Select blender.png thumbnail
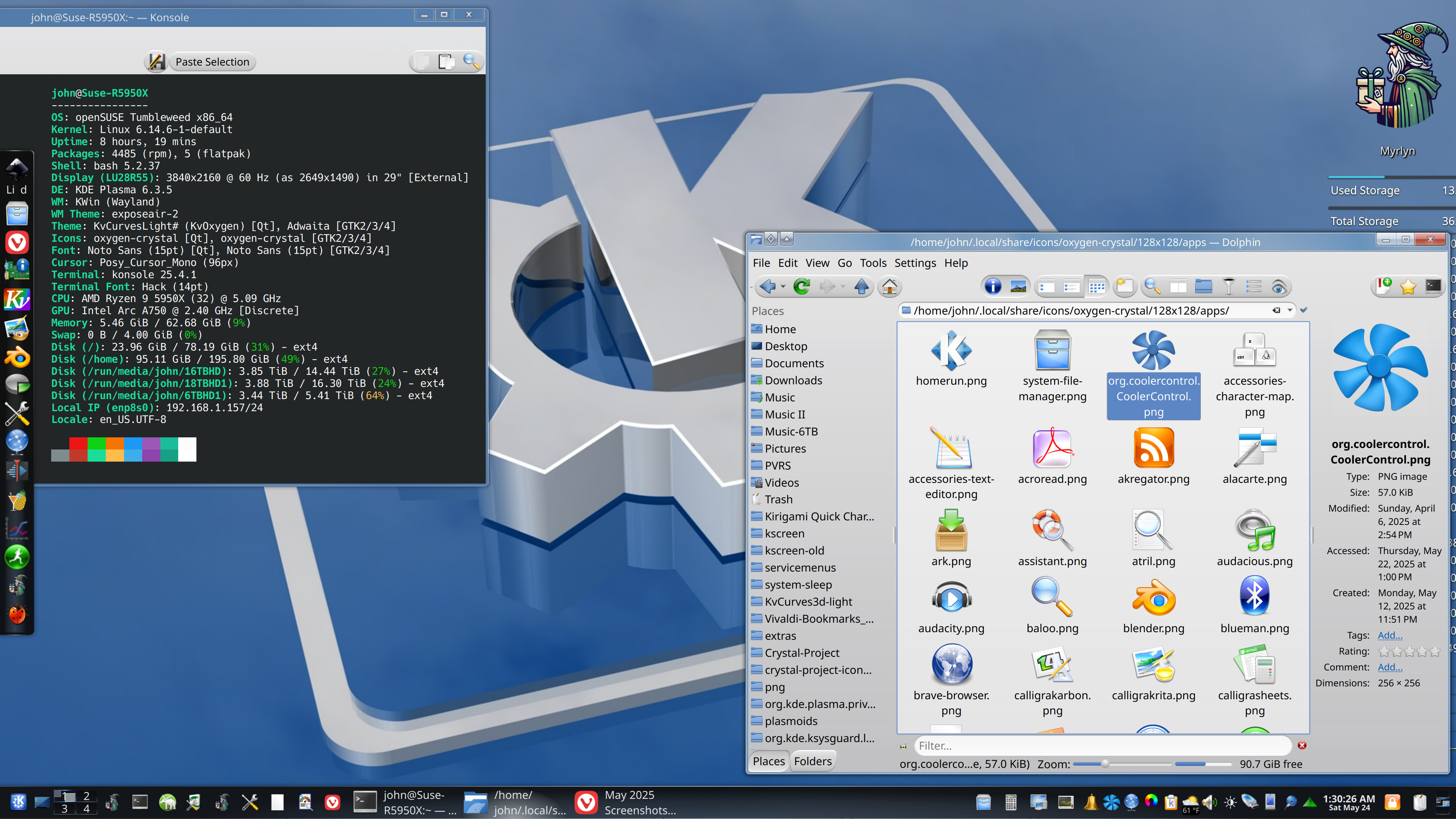The height and width of the screenshot is (819, 1456). pos(1153,597)
